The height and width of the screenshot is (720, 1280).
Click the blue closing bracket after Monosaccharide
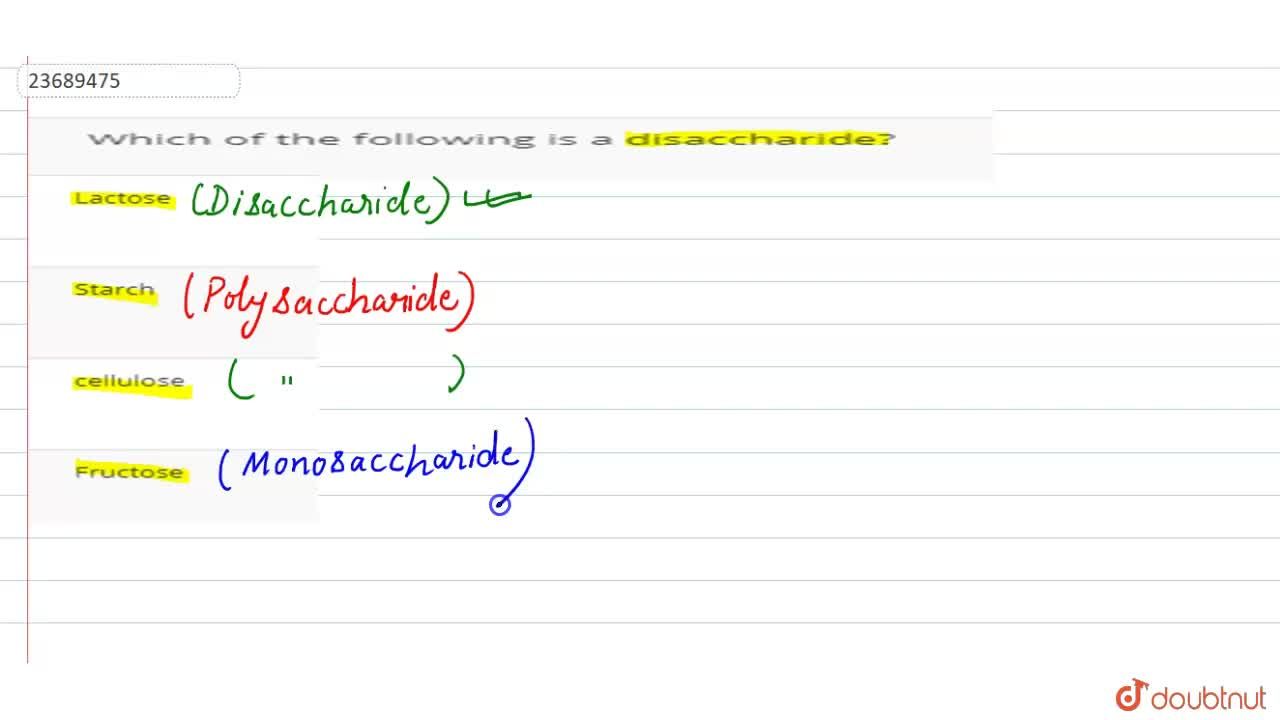(x=528, y=455)
